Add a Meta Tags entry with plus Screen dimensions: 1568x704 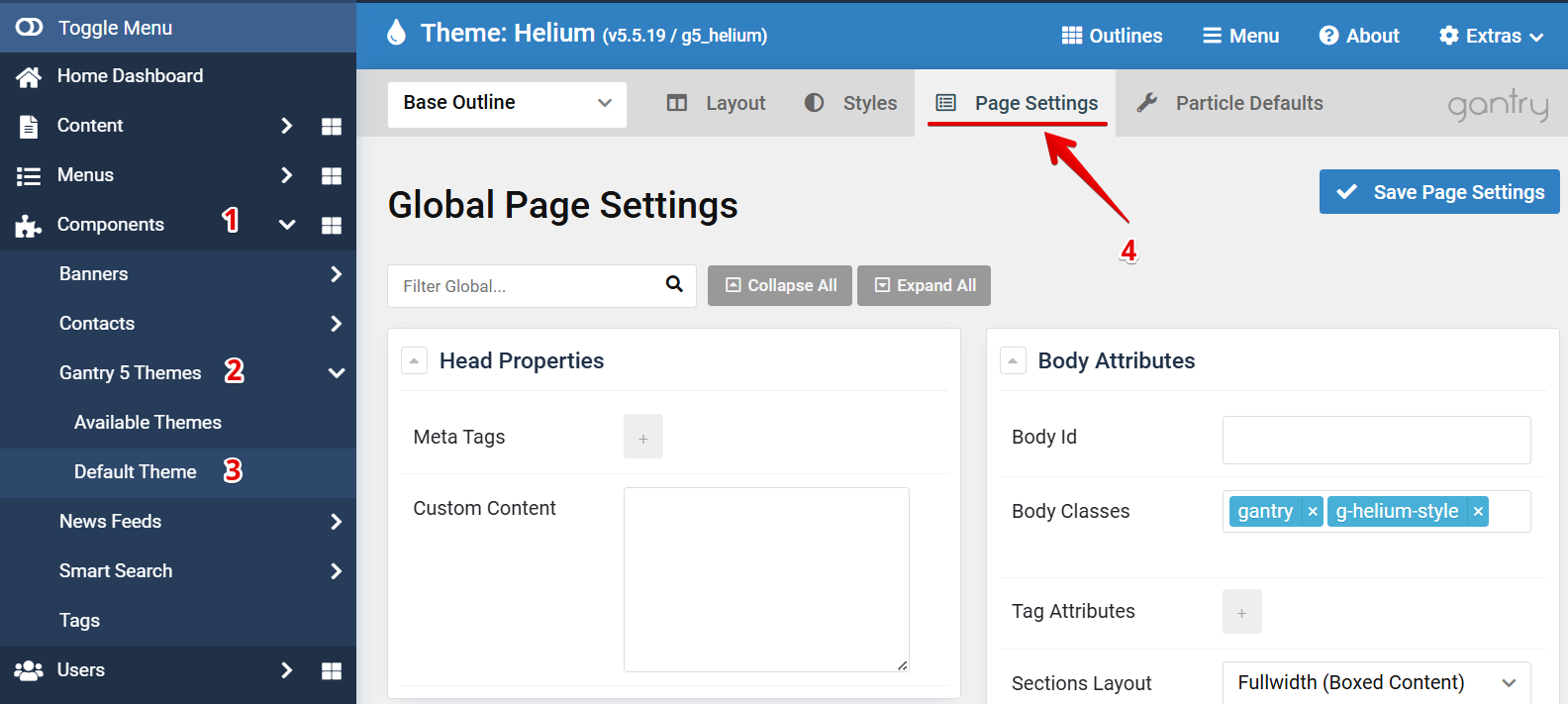(x=643, y=437)
